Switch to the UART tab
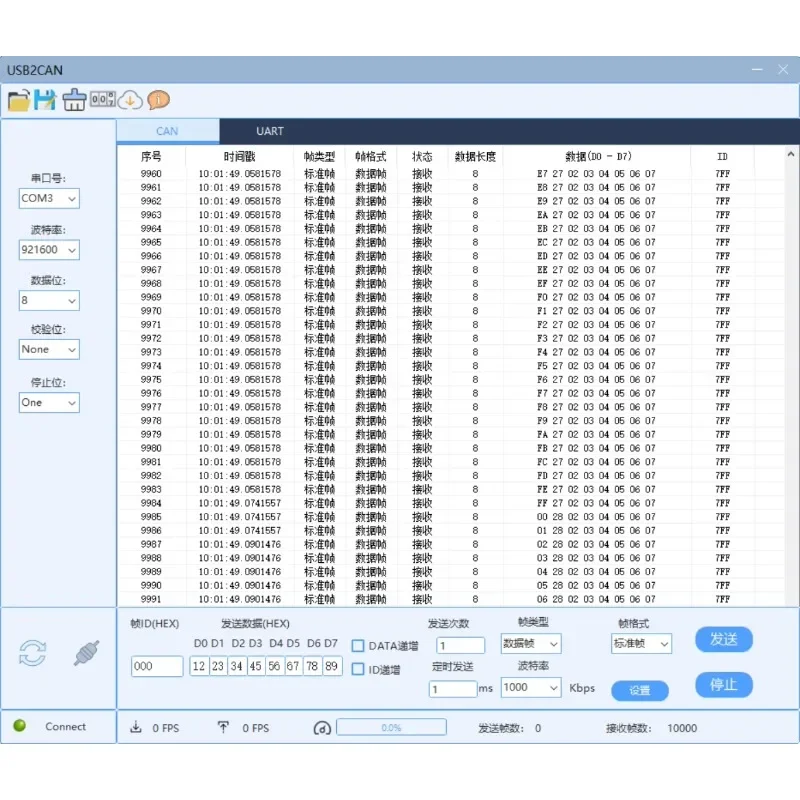The height and width of the screenshot is (800, 800). tap(270, 131)
